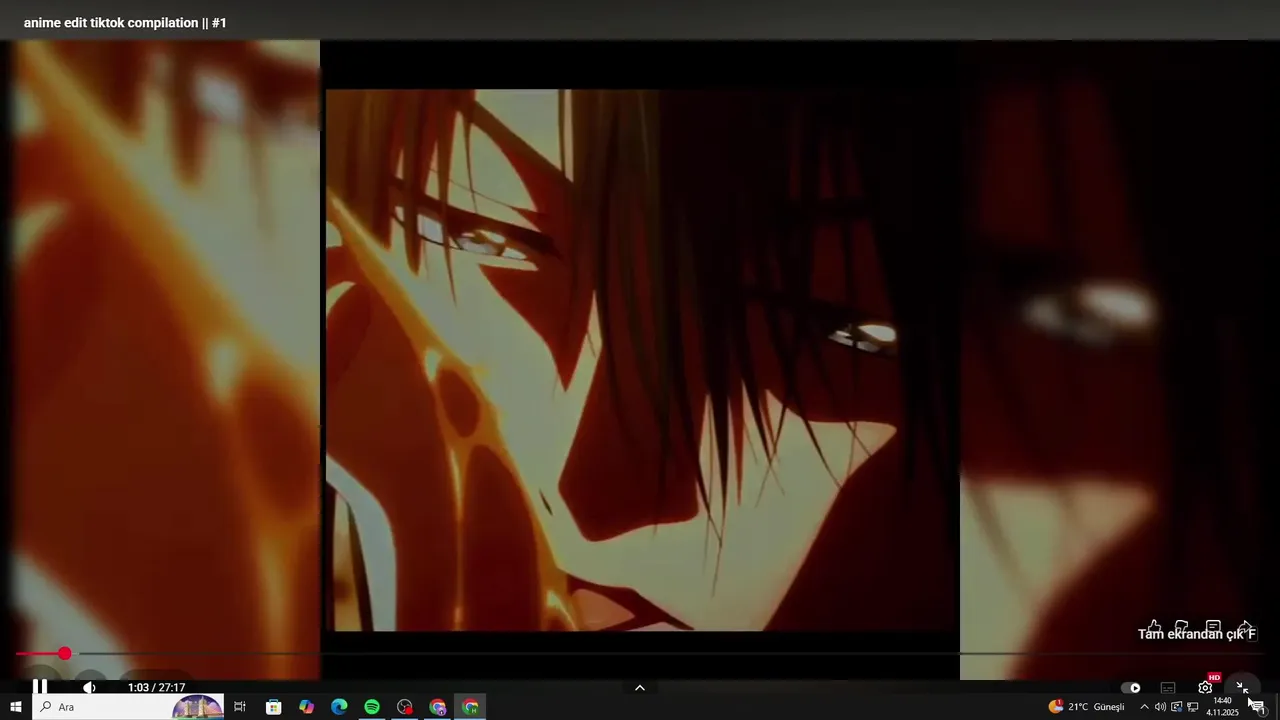Click the red playhead scrubber knob
1280x720 pixels.
(x=65, y=653)
